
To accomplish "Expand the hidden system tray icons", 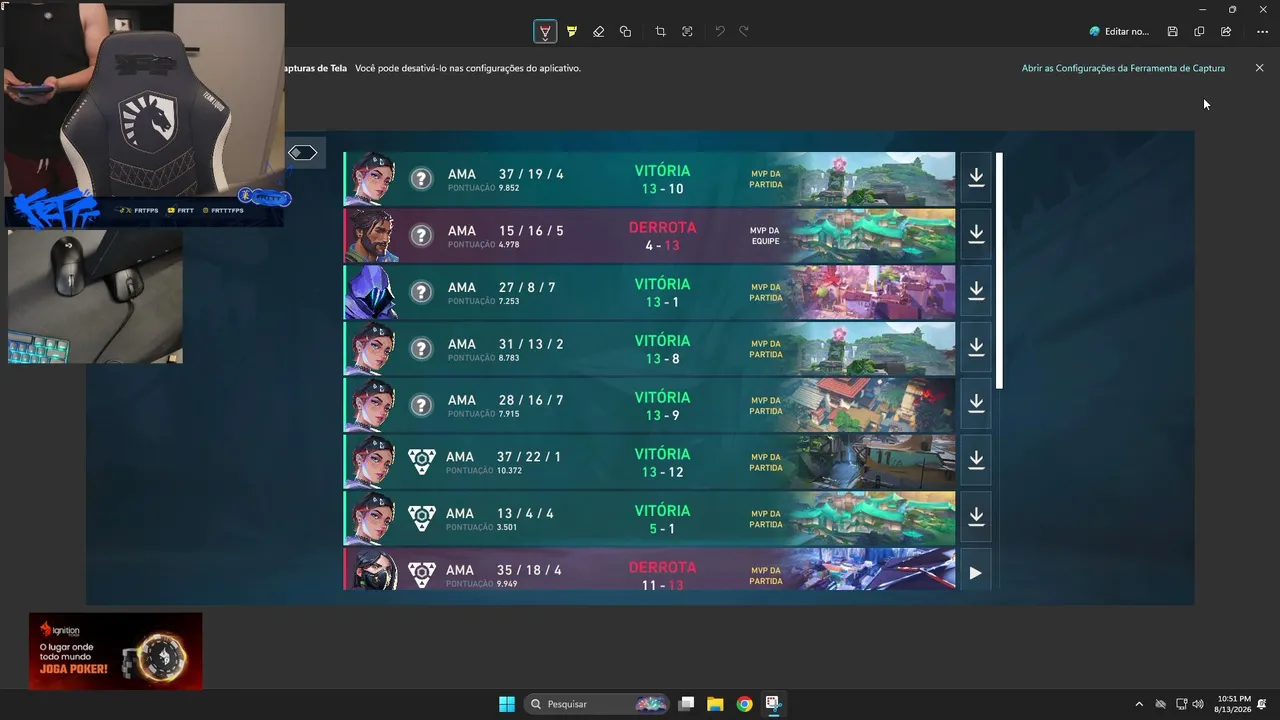I will [1138, 704].
